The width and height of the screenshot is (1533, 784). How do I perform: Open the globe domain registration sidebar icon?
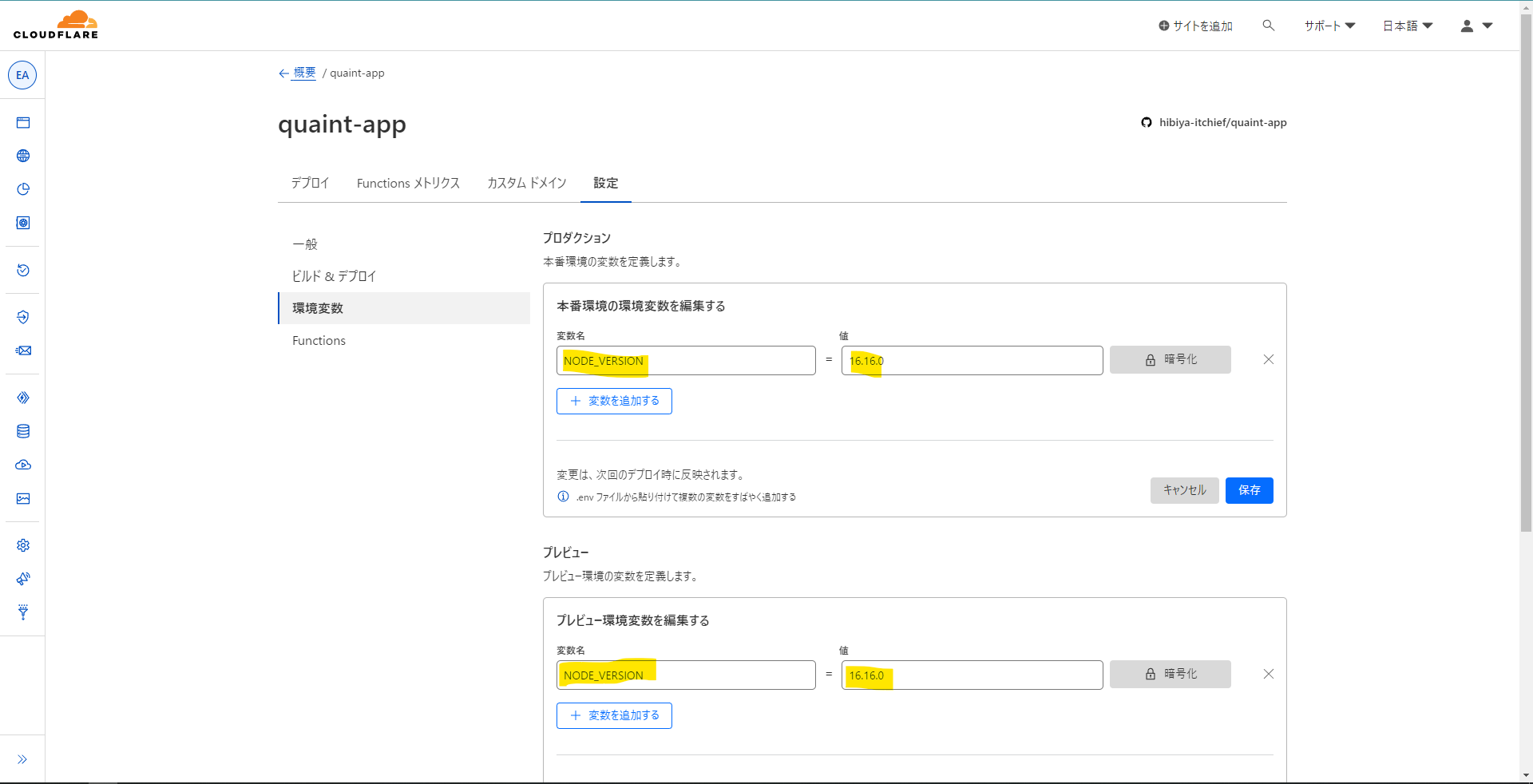[23, 156]
